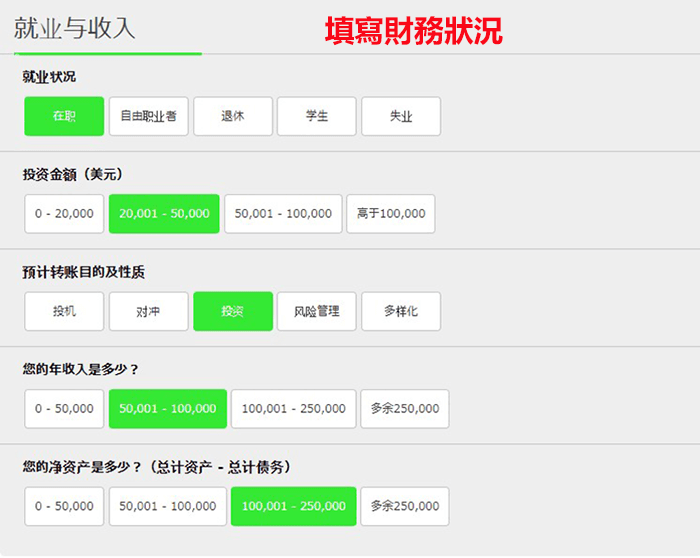Select 对冲 as account purpose
The image size is (700, 558).
point(148,311)
